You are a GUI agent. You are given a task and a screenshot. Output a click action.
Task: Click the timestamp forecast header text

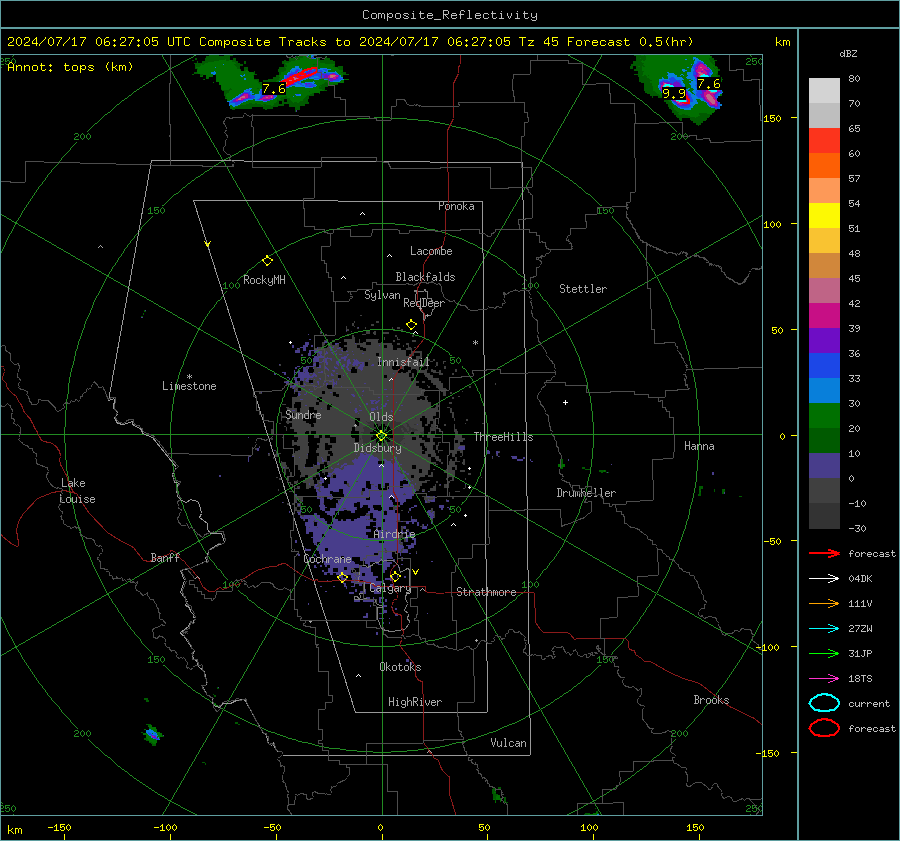click(350, 42)
